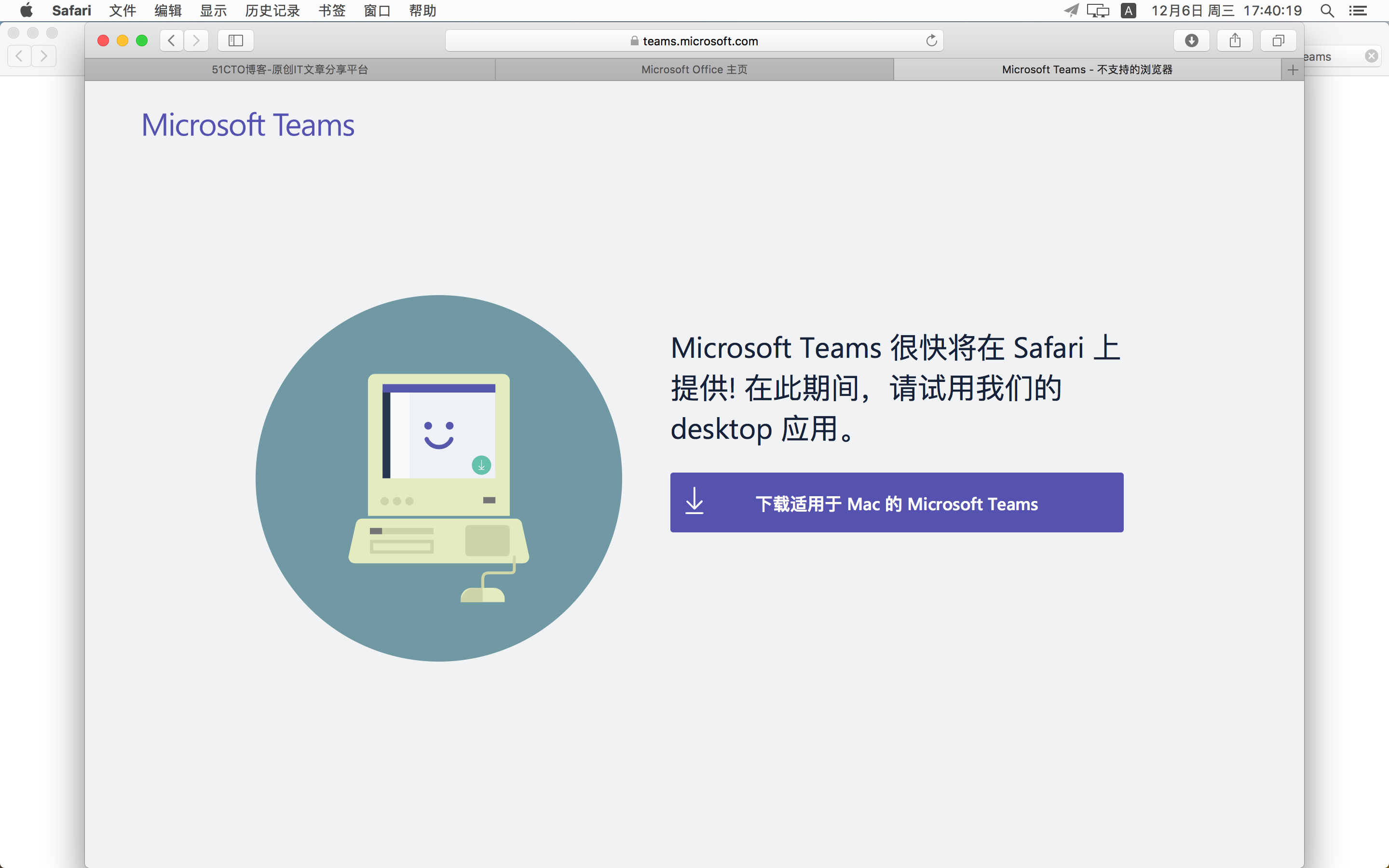Screen dimensions: 1389x868
Task: Clear search field in background window
Action: click(1371, 55)
